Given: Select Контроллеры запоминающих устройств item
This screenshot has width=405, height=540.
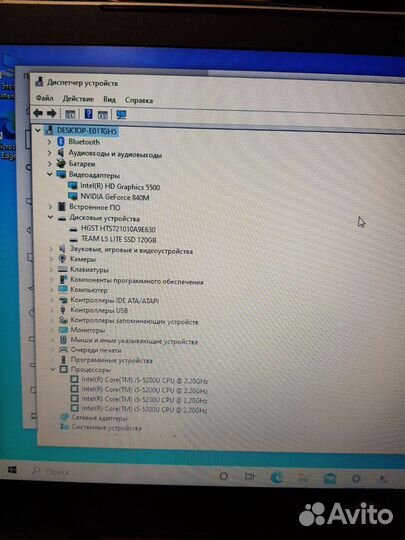Looking at the screenshot, I should pyautogui.click(x=134, y=321).
